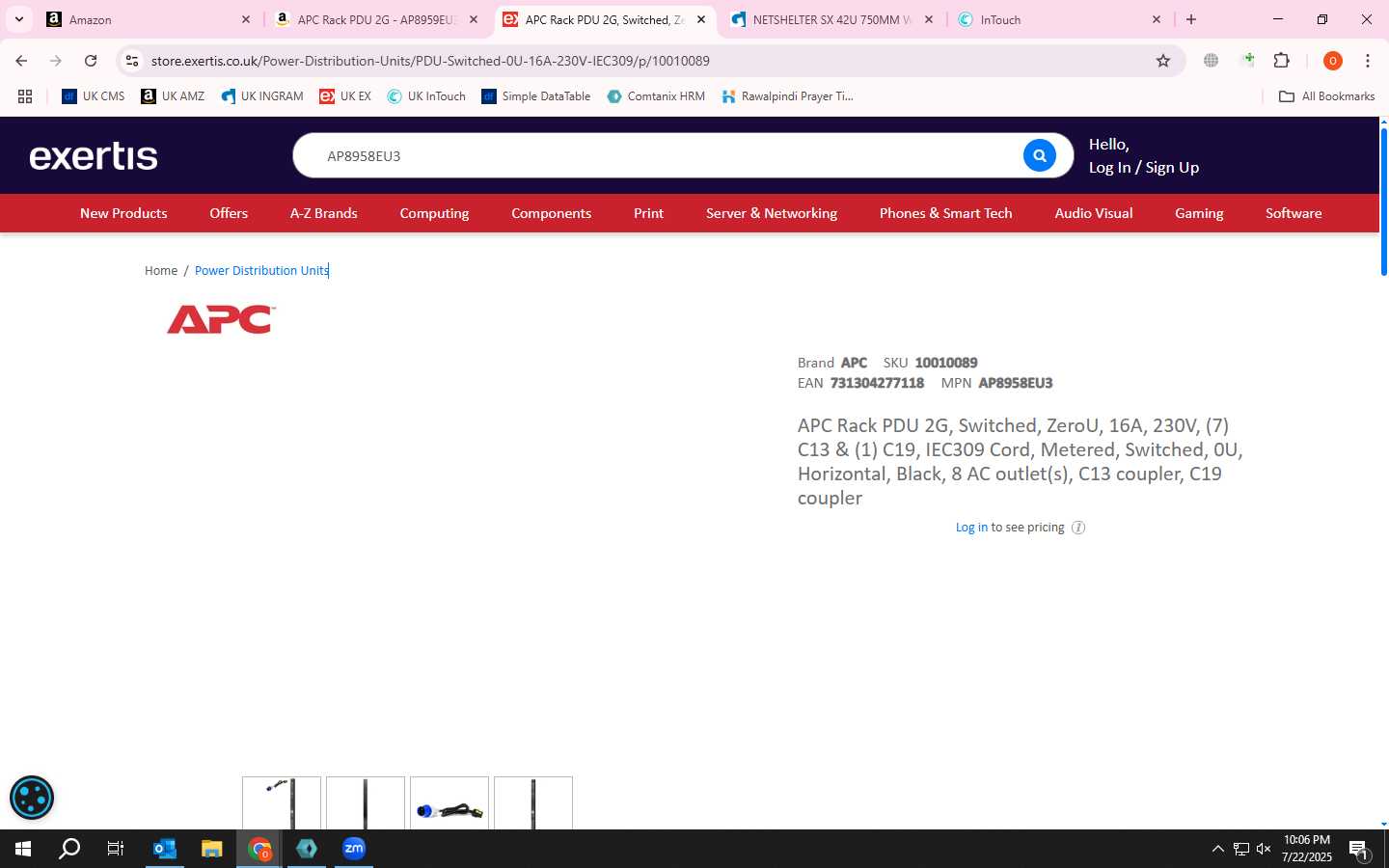Viewport: 1389px width, 868px height.
Task: Go back with browser back arrow
Action: 21,61
